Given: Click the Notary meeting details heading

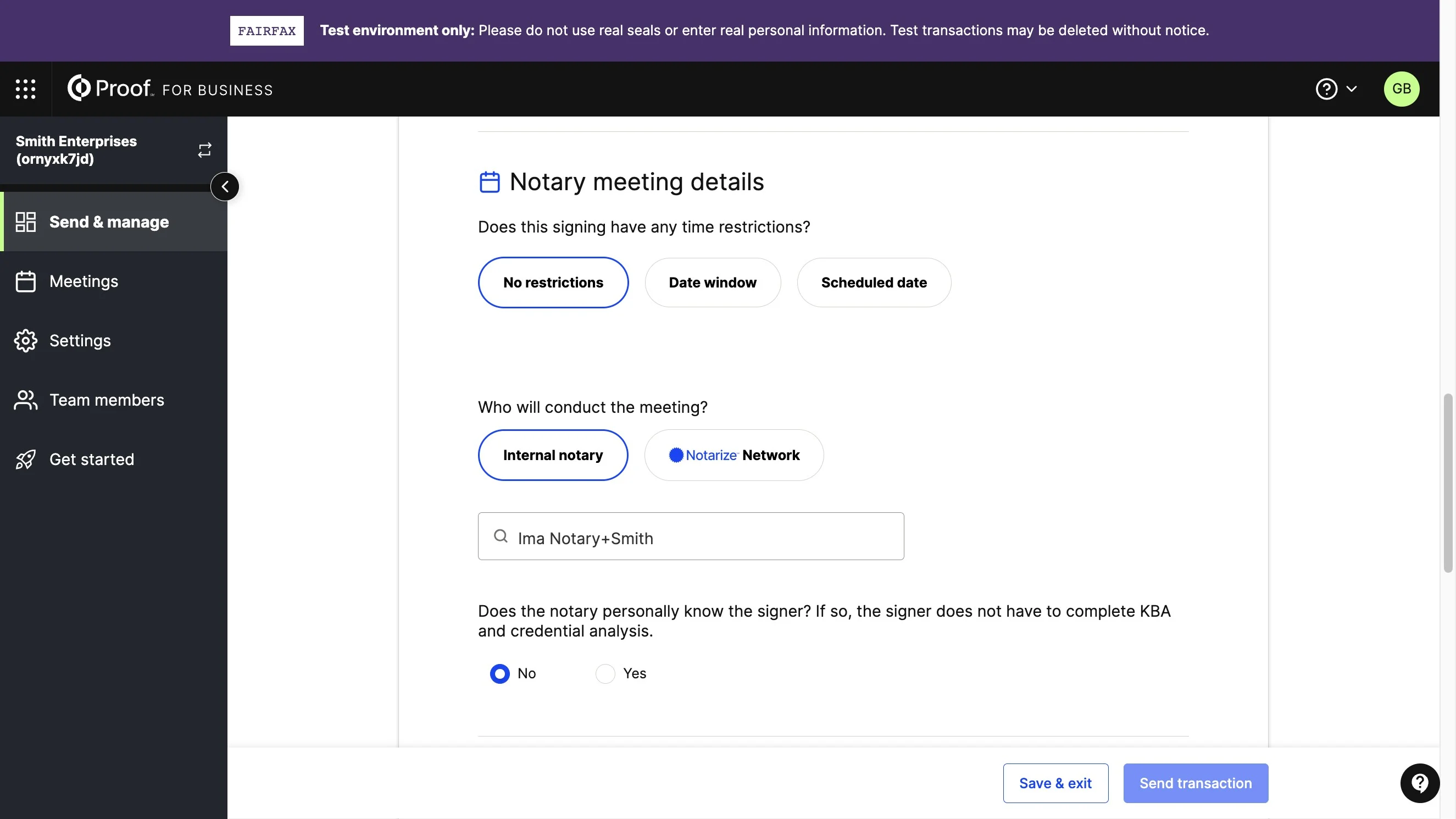Looking at the screenshot, I should tap(636, 182).
